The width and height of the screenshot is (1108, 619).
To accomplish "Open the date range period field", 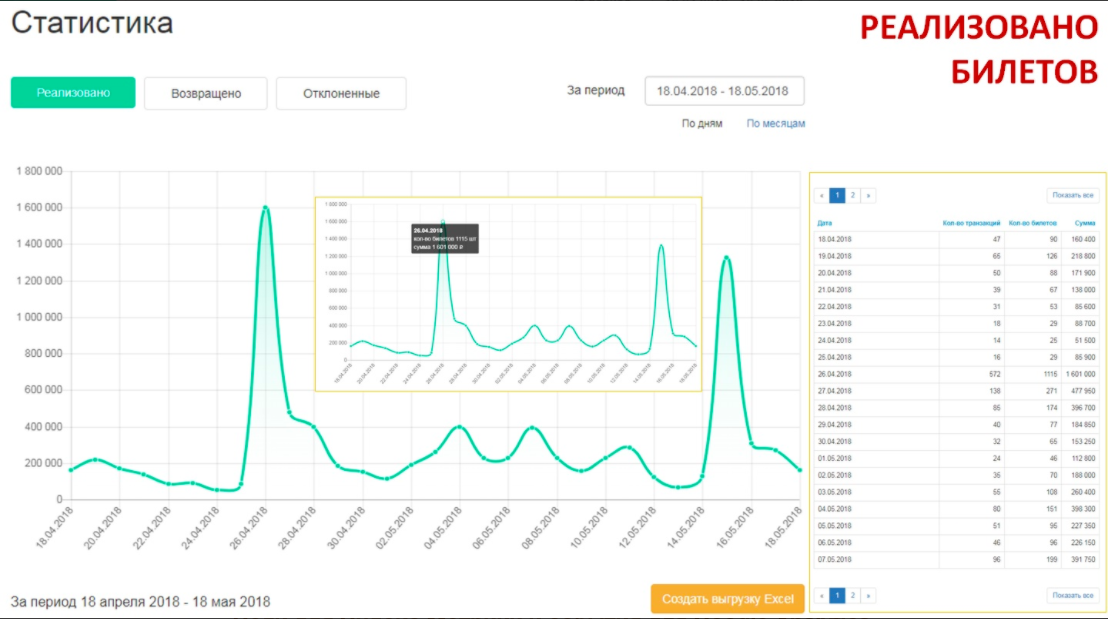I will click(723, 91).
